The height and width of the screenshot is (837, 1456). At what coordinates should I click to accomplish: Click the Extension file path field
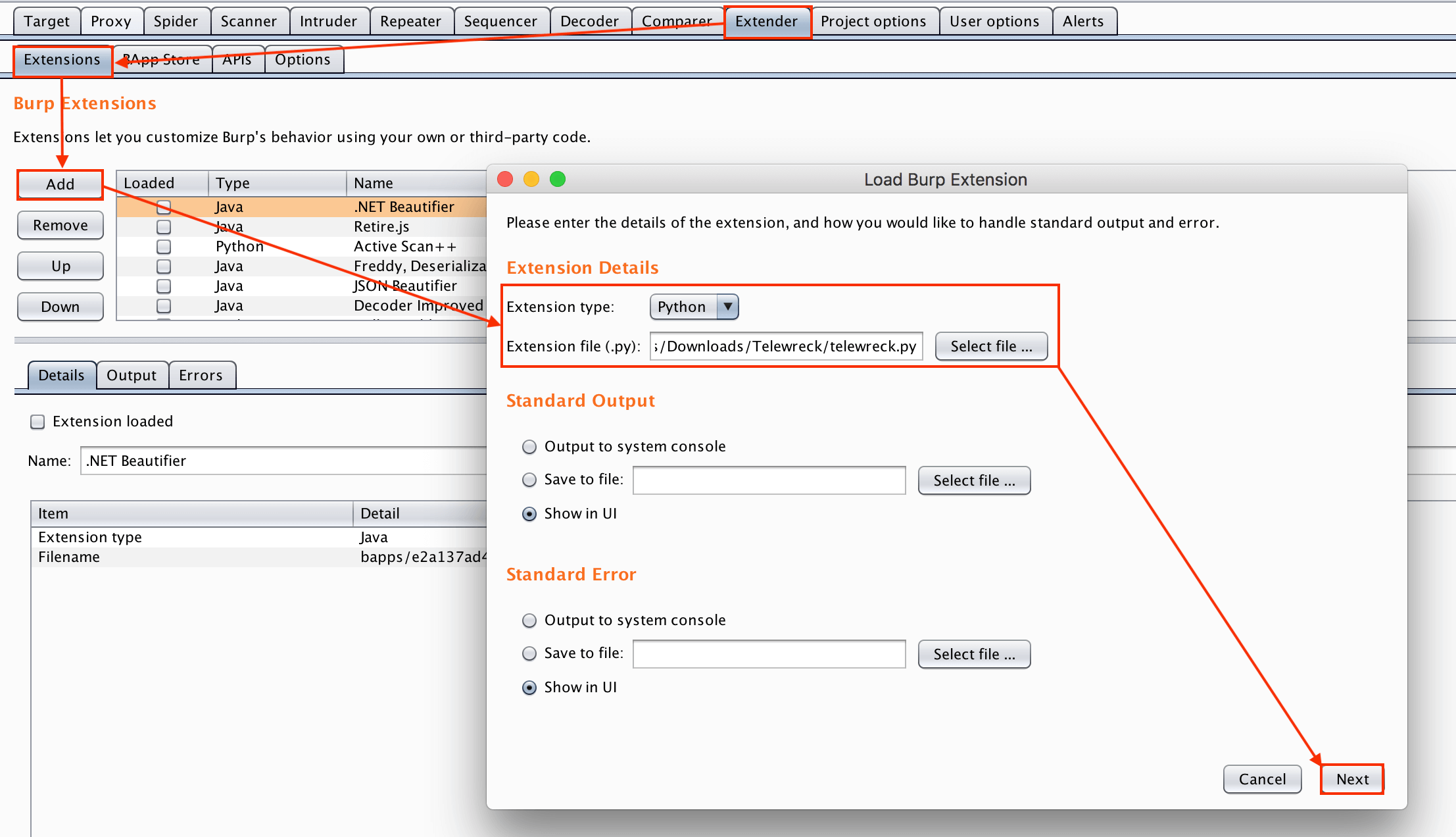(x=786, y=346)
